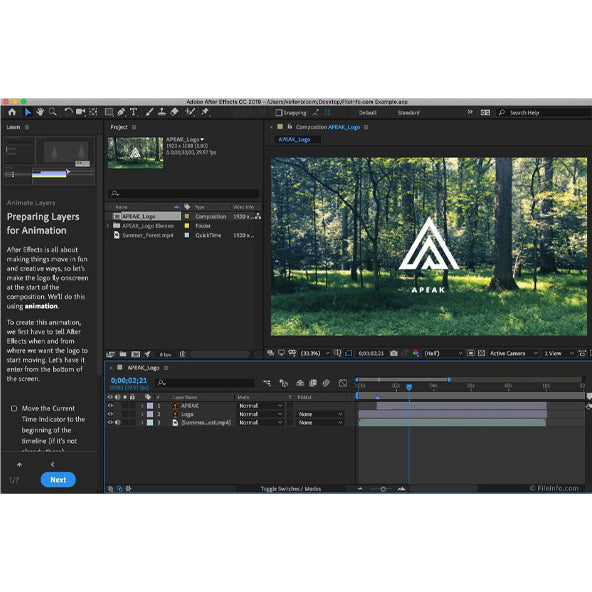This screenshot has height=592, width=592.
Task: Click the trash icon in Project panel
Action: (x=182, y=354)
